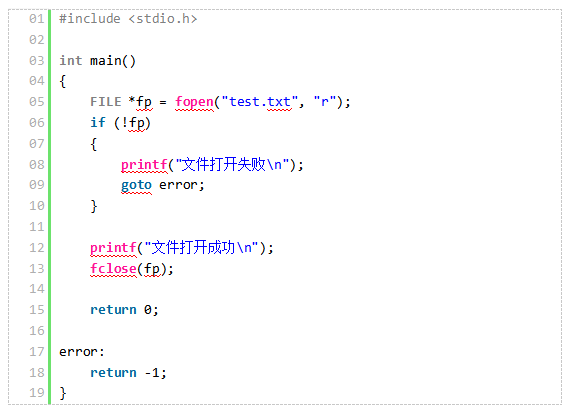Select line number 01
The height and width of the screenshot is (412, 574).
pos(37,19)
